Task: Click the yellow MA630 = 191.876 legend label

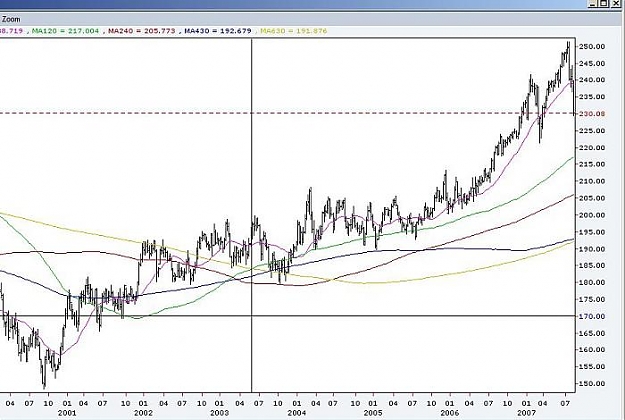Action: pos(294,30)
